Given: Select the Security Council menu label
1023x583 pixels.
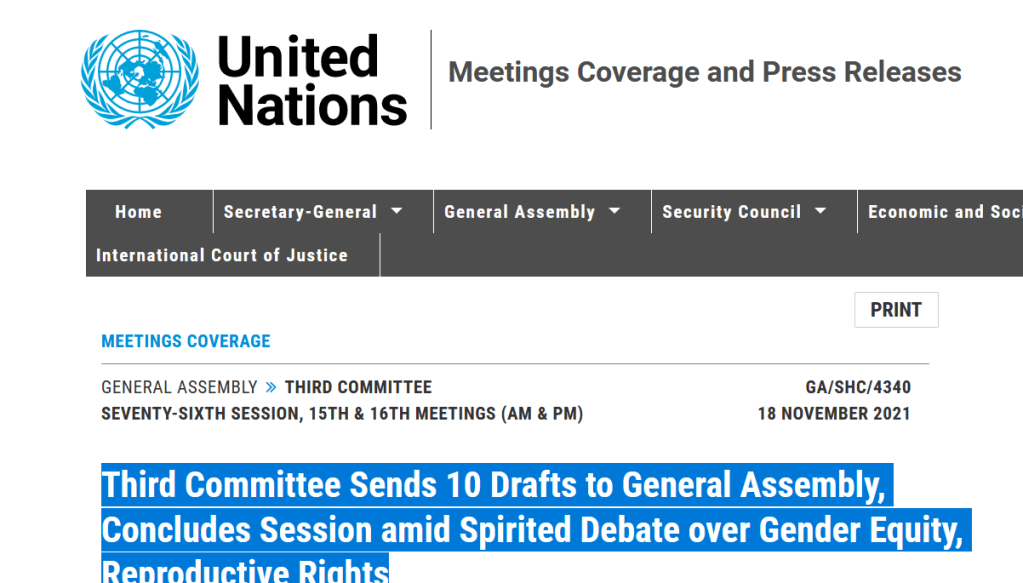Looking at the screenshot, I should tap(731, 212).
